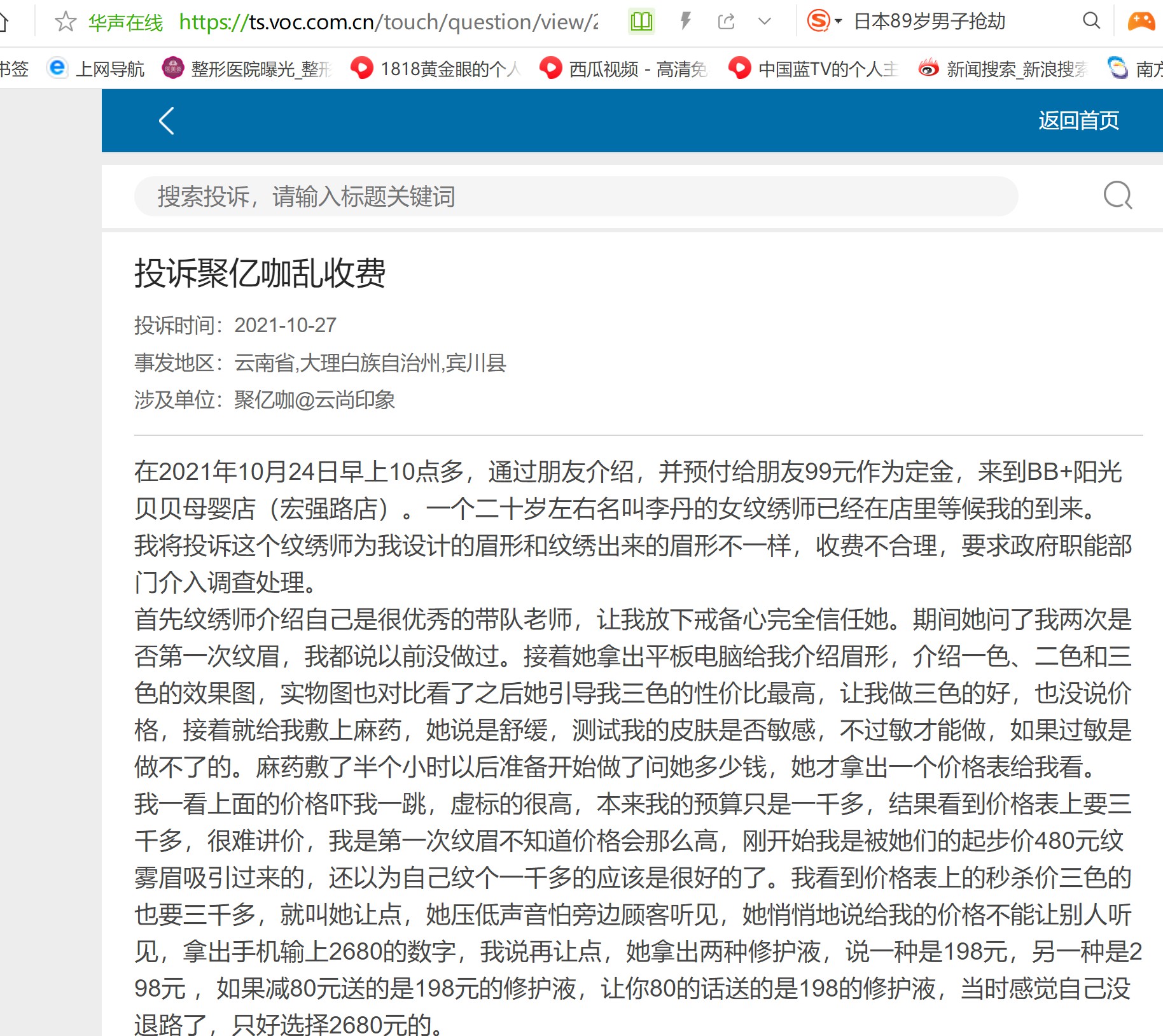Click the browser search box with 日本89岁男子抢劫
The width and height of the screenshot is (1163, 1036).
930,22
